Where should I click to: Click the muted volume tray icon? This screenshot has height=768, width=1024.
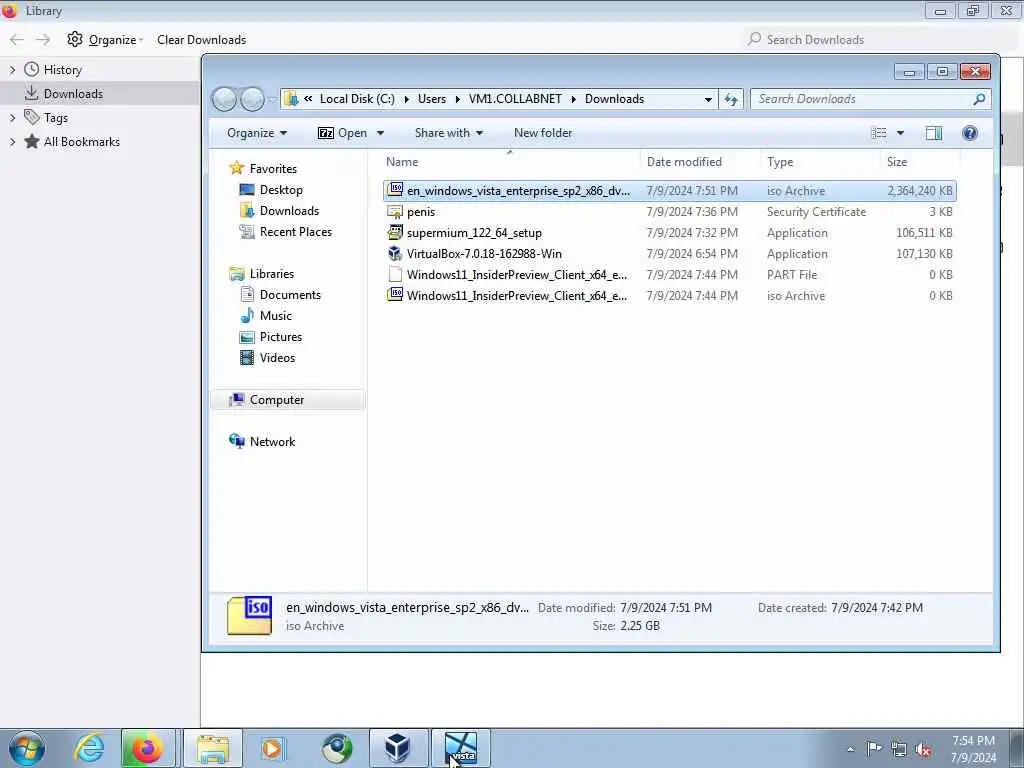tap(923, 749)
